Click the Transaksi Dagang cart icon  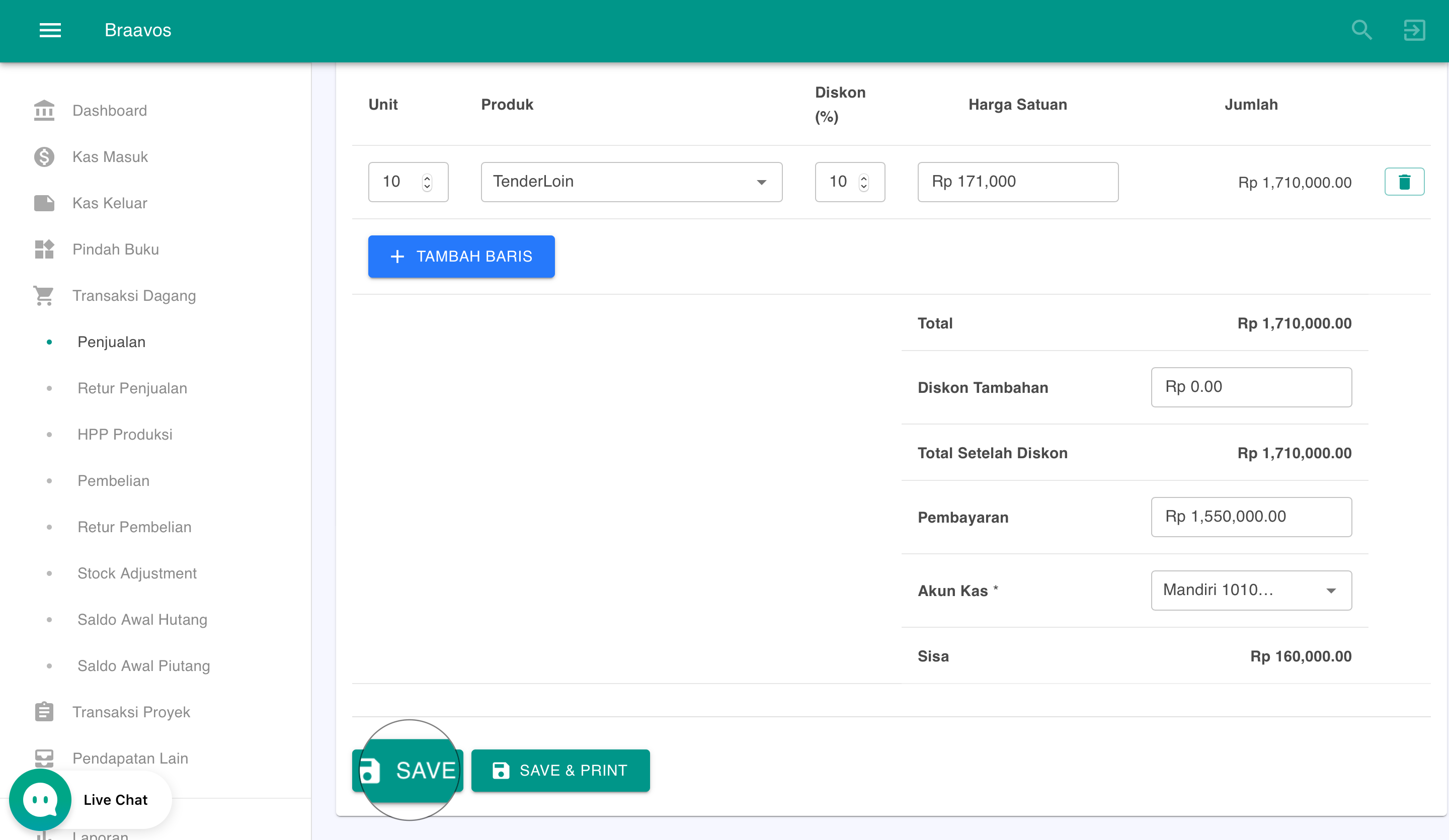click(44, 296)
